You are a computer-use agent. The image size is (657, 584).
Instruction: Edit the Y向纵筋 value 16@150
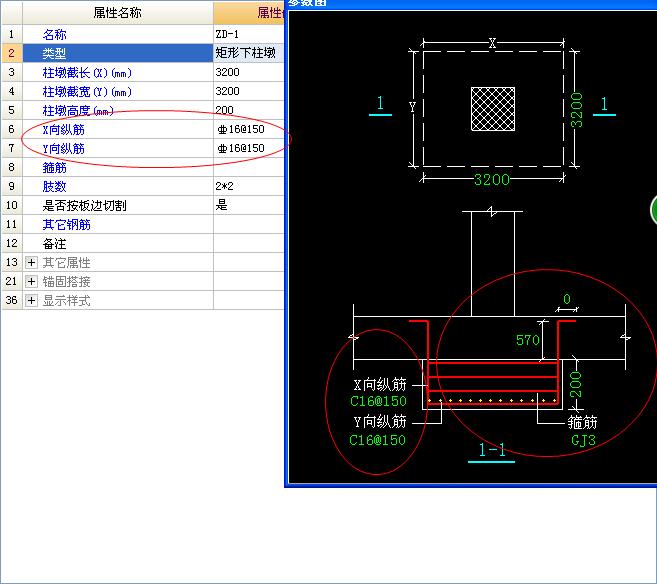tap(248, 148)
